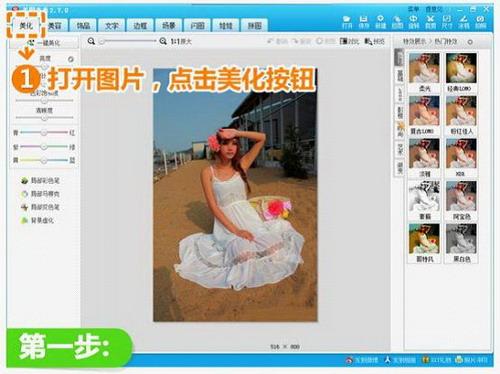Click the zoom in magnifier icon
This screenshot has width=500, height=374.
(163, 41)
